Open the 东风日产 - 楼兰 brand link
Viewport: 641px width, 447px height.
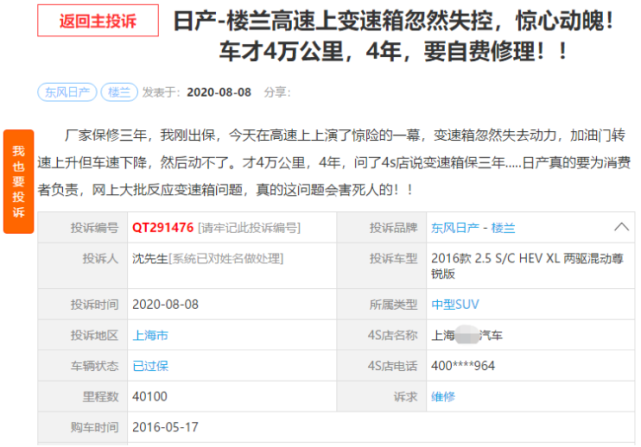click(x=473, y=228)
